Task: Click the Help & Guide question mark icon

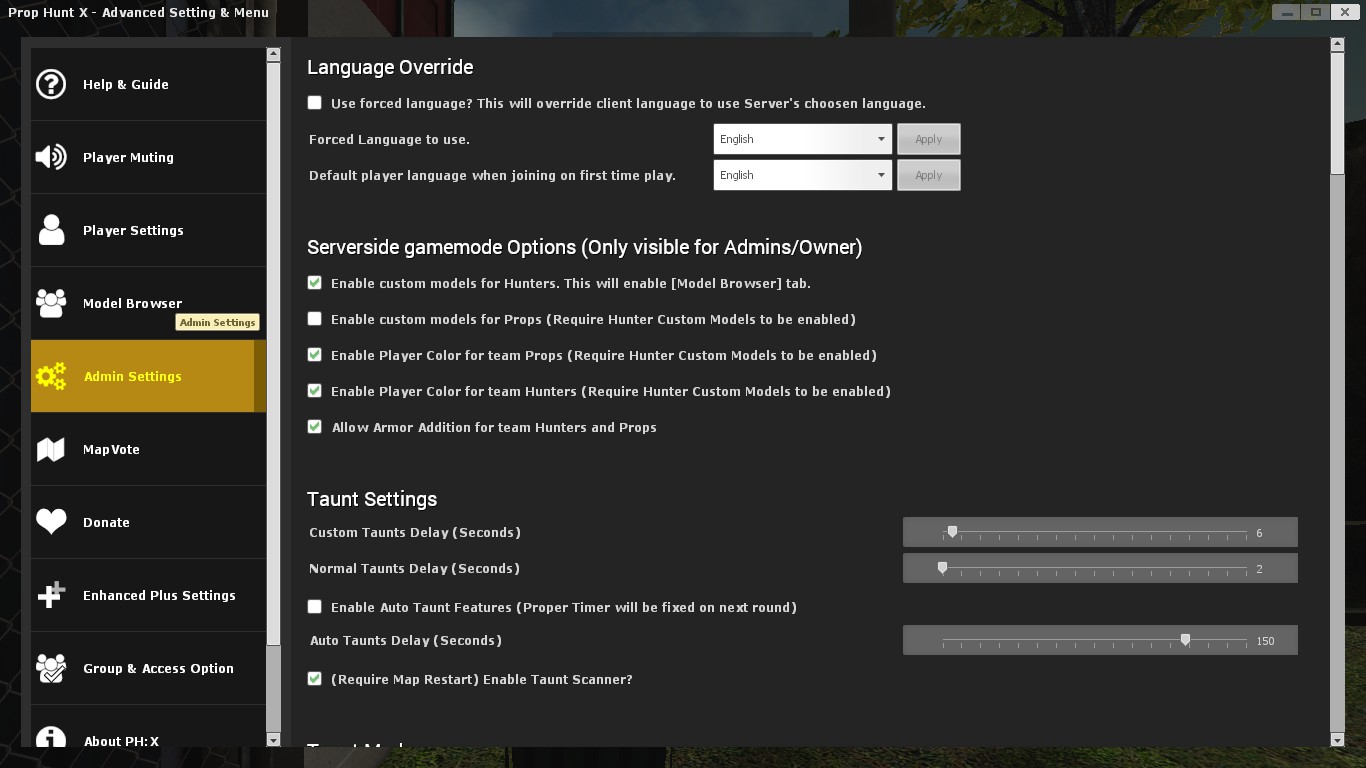Action: click(51, 84)
